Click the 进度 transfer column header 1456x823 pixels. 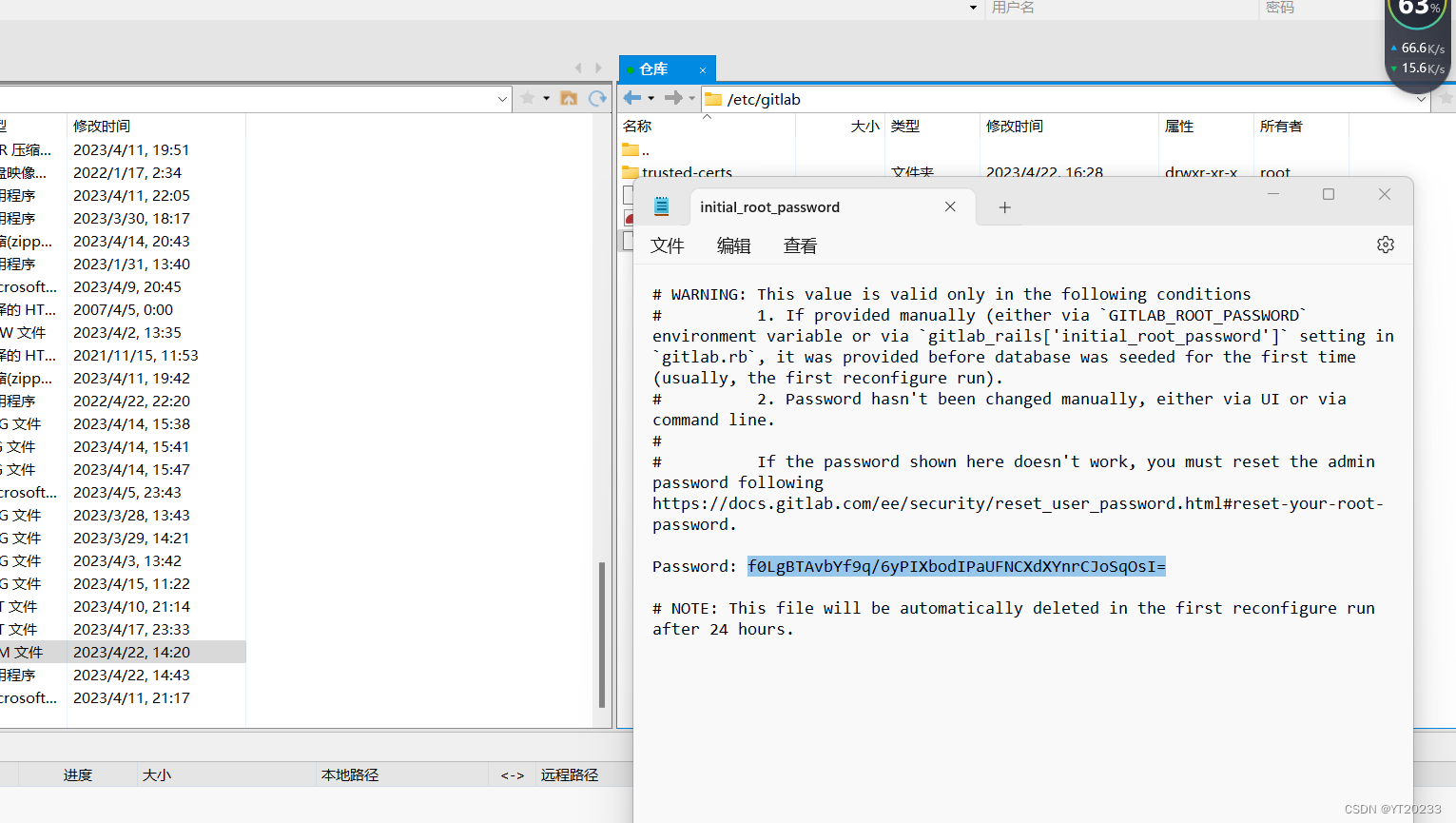pos(78,774)
